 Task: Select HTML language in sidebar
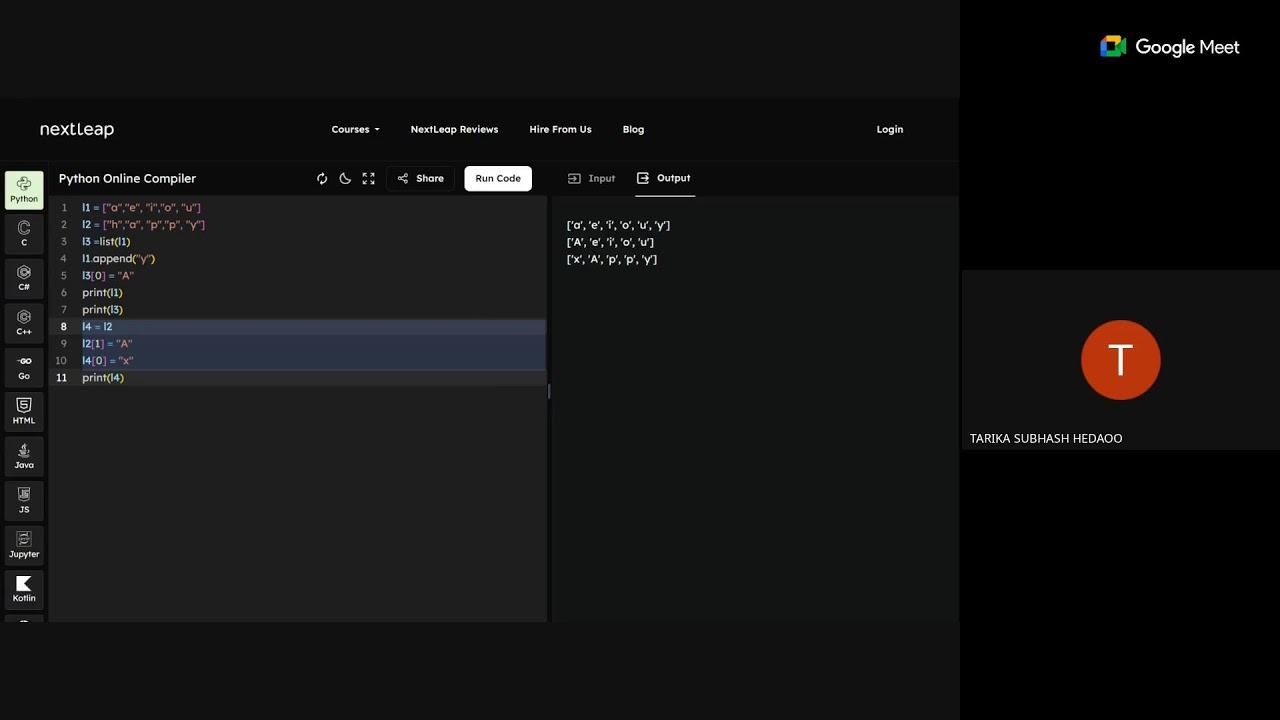coord(24,411)
